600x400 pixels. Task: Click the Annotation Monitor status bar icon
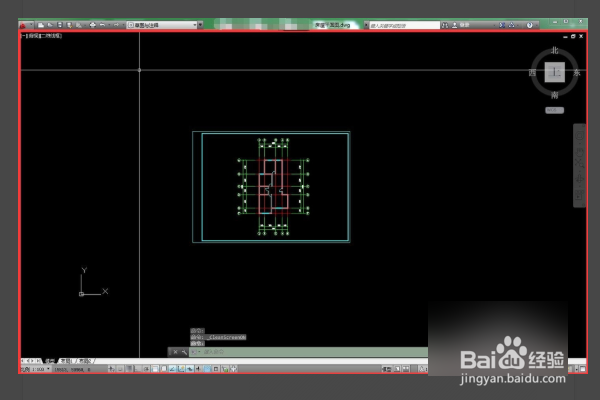click(x=233, y=369)
